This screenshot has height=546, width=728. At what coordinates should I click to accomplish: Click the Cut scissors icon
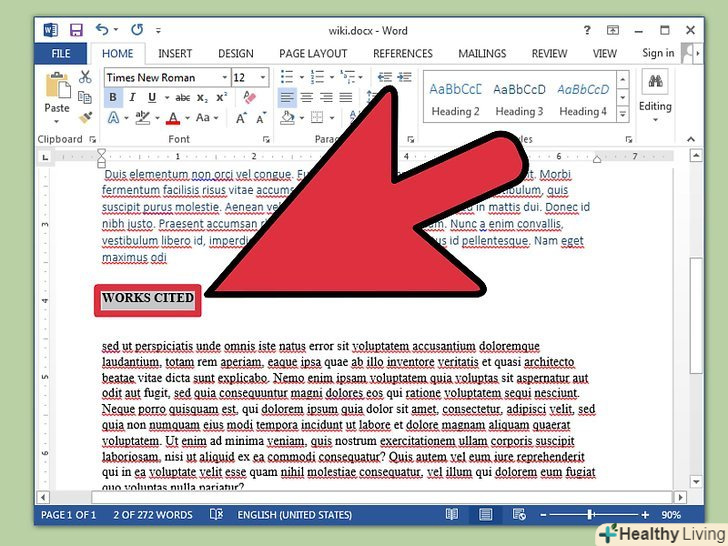coord(85,77)
